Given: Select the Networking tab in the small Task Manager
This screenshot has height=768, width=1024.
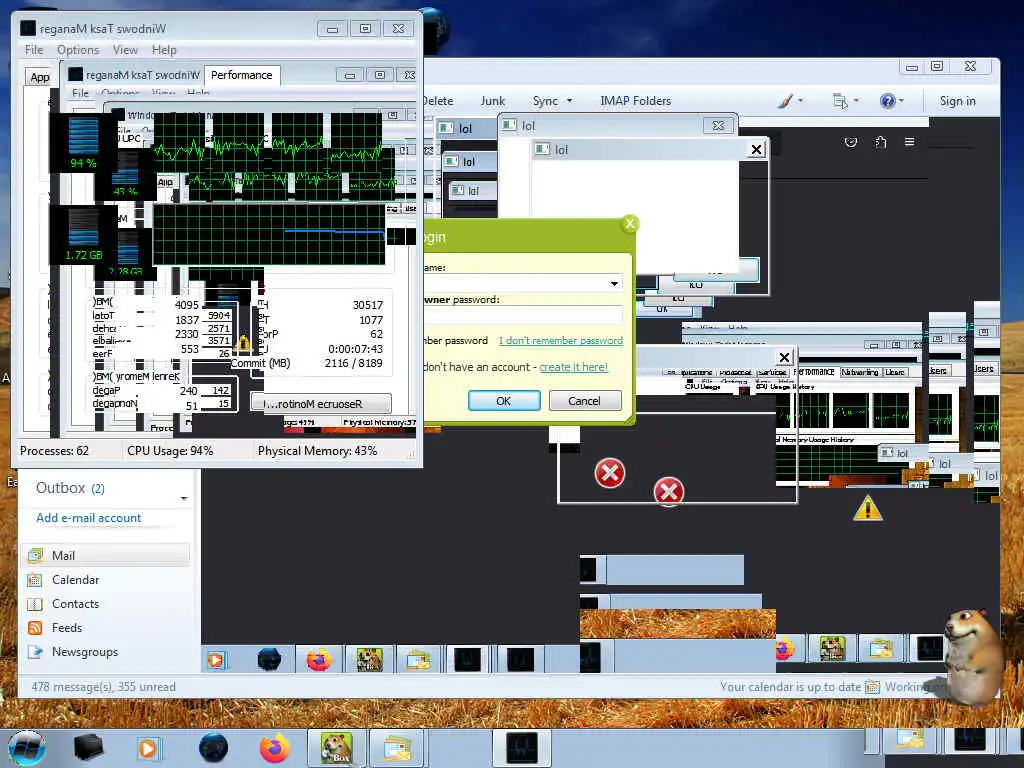Looking at the screenshot, I should (859, 372).
